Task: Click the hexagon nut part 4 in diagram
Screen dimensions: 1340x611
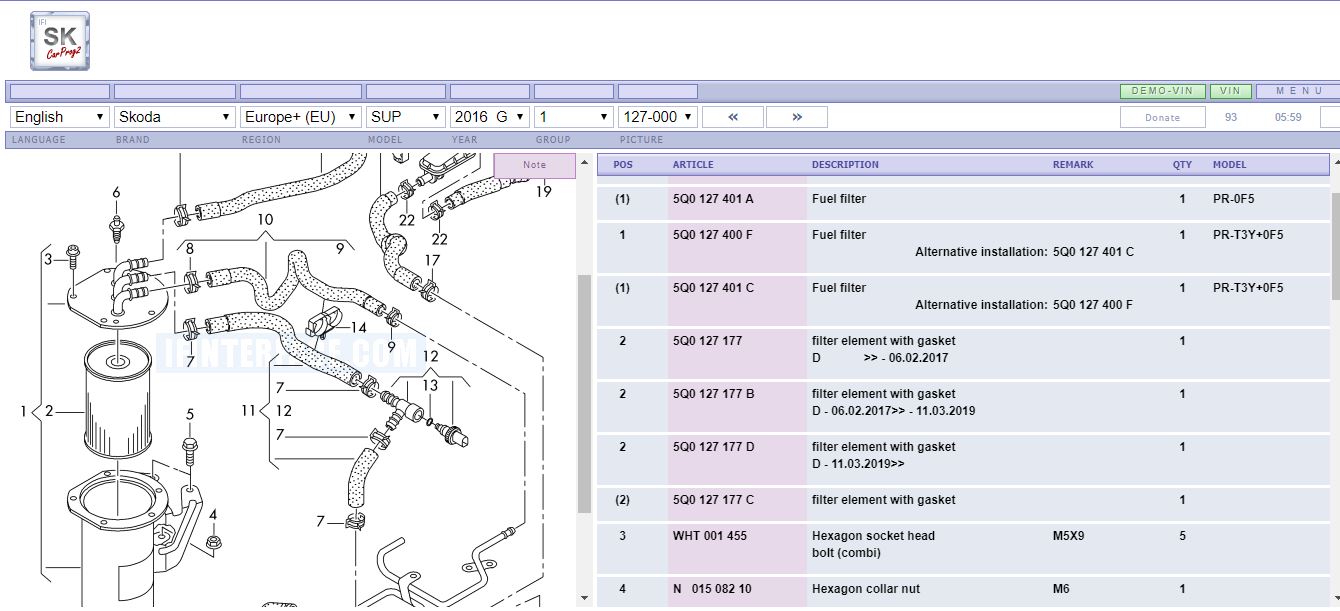Action: pos(213,543)
